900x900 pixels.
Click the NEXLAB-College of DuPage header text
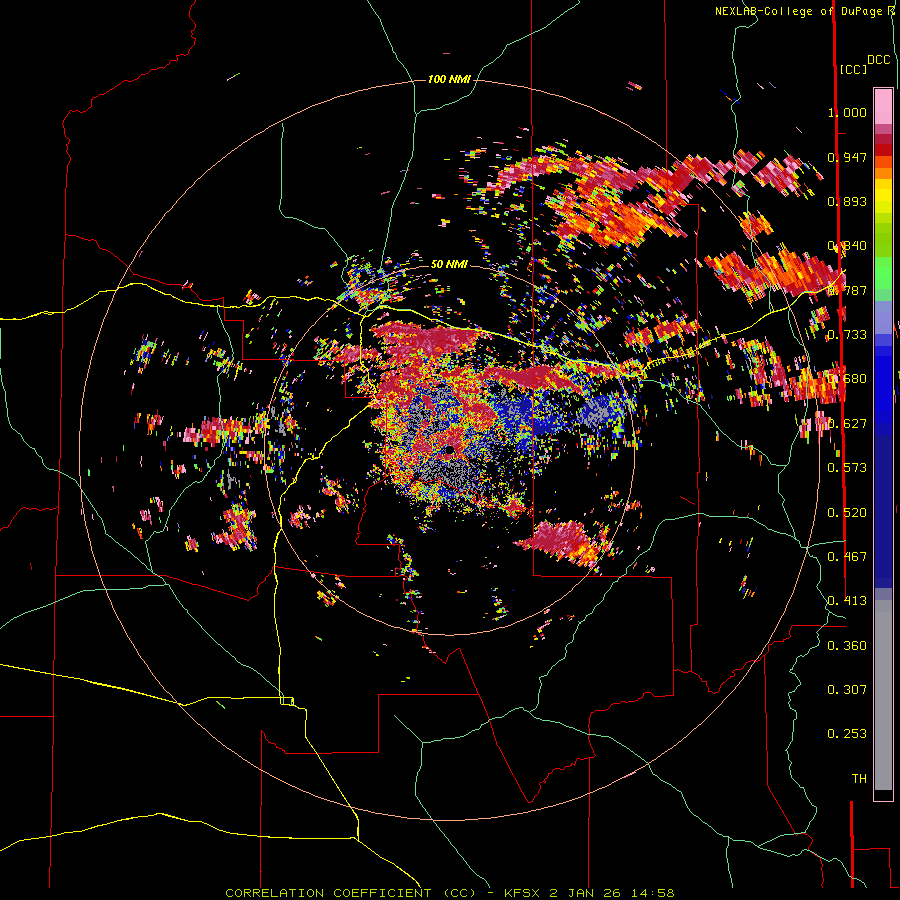point(800,11)
